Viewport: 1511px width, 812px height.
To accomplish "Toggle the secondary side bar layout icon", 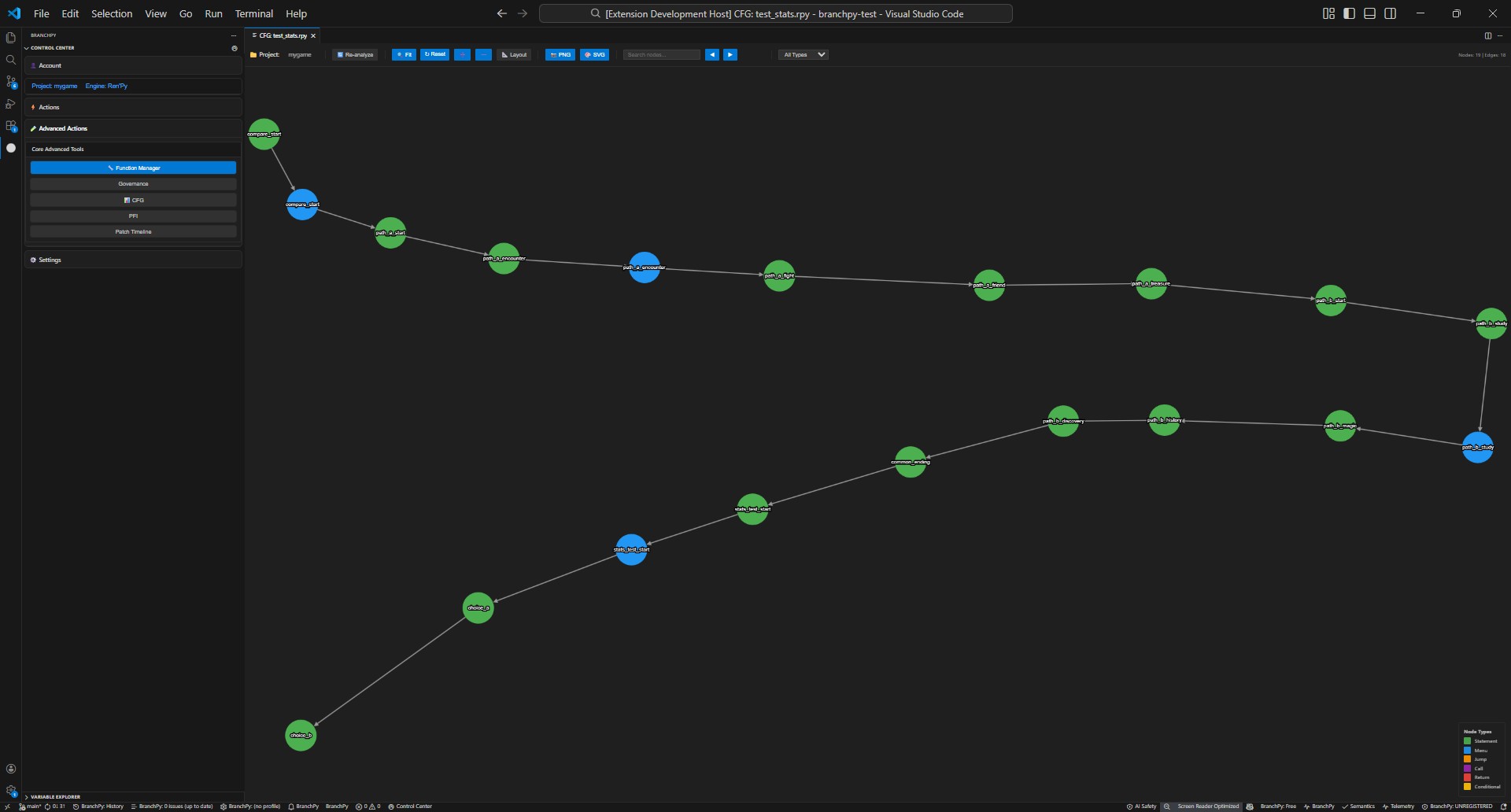I will tap(1391, 13).
